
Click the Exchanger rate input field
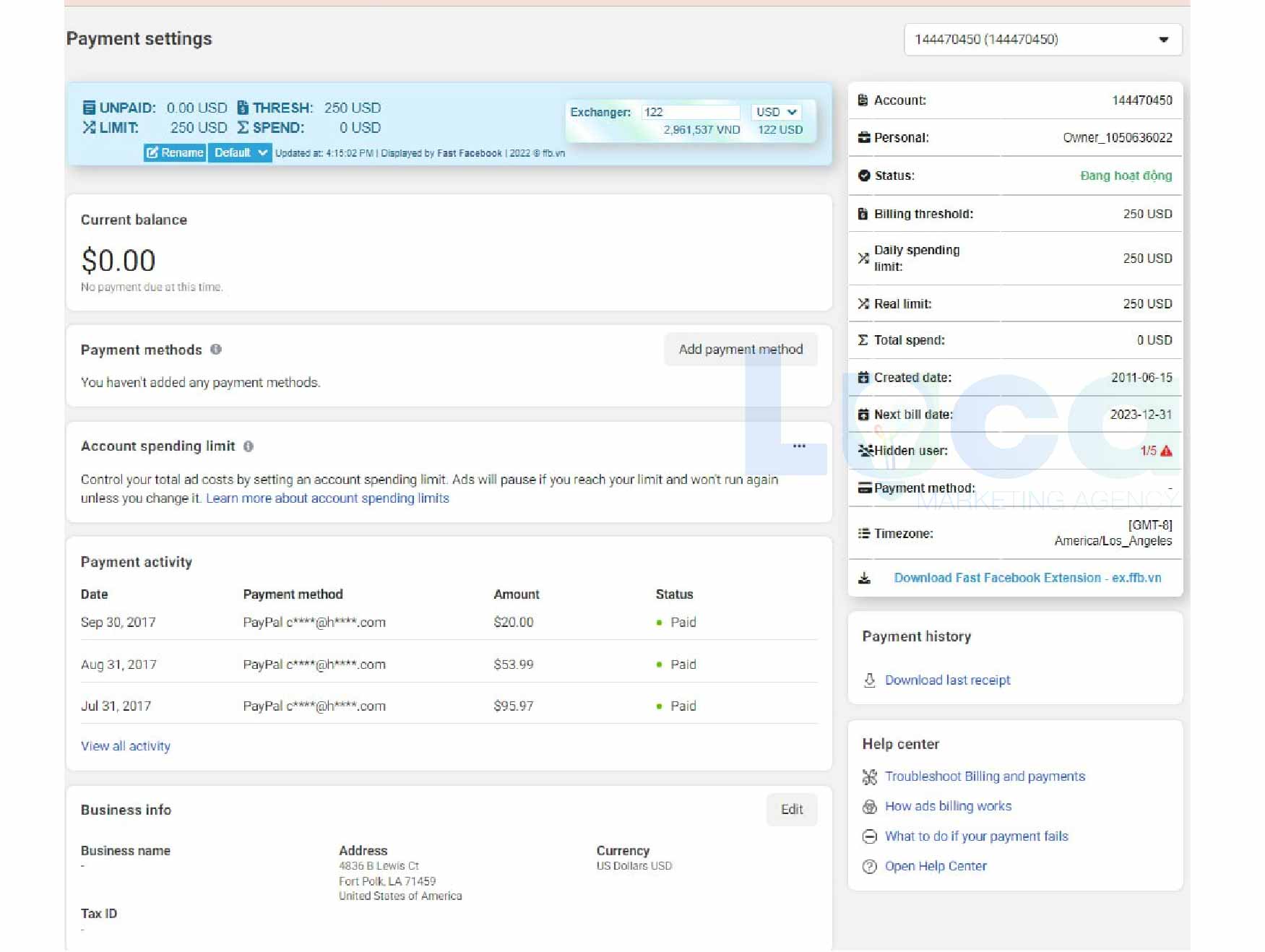coord(691,112)
